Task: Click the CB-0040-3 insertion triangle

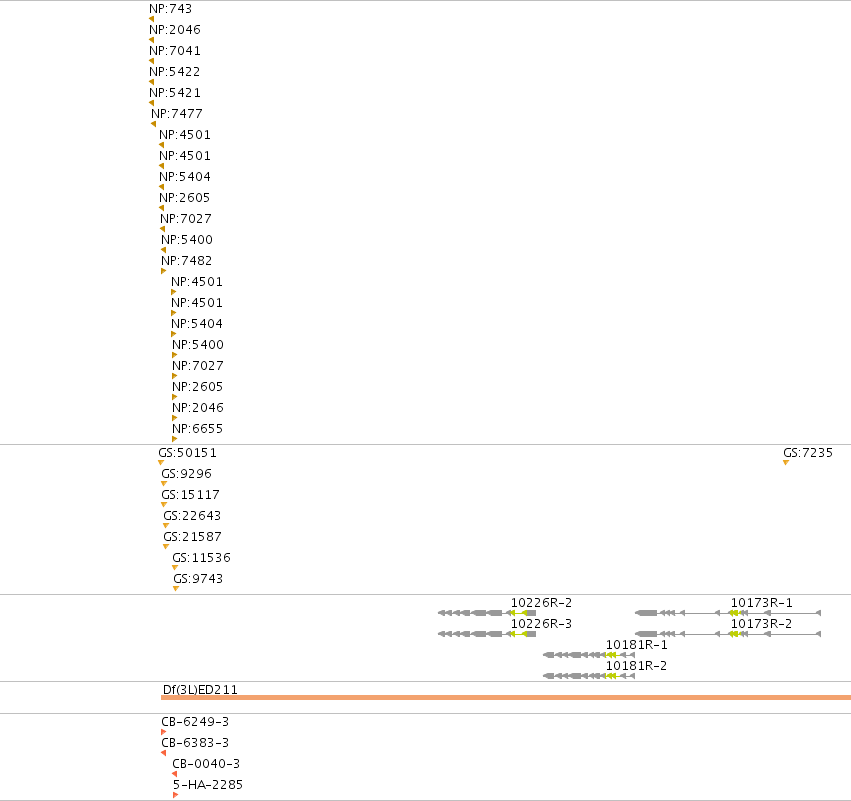Action: click(x=174, y=774)
